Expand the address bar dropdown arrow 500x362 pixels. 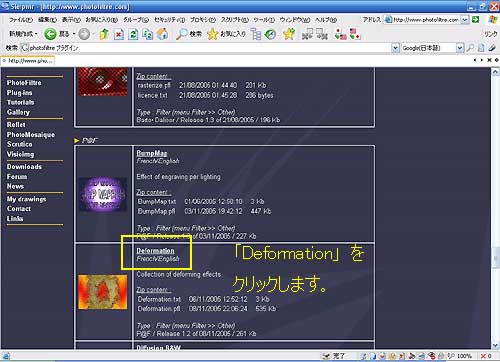point(465,20)
